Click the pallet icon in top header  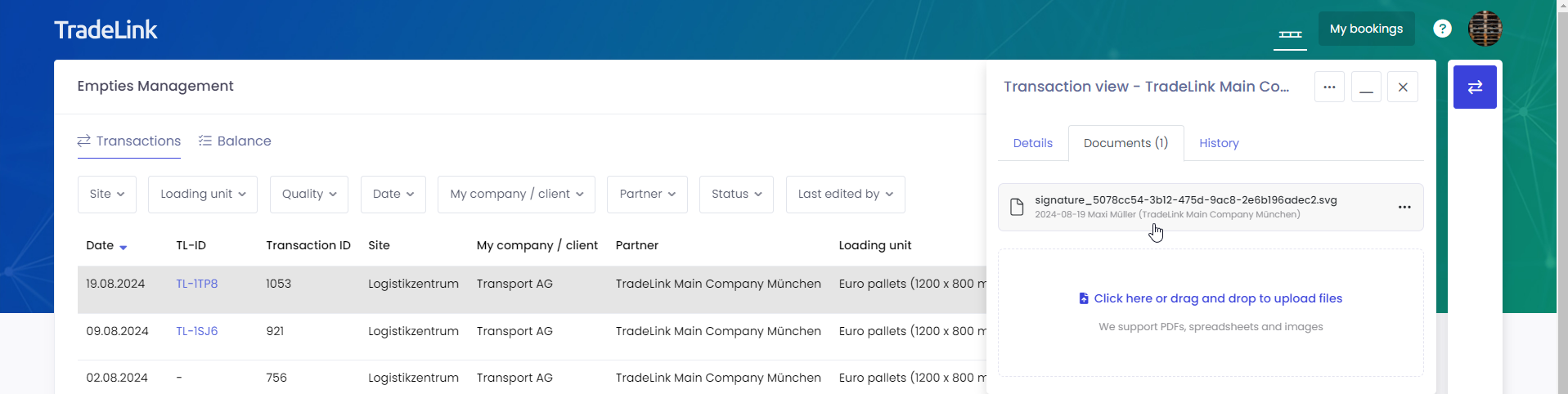point(1290,34)
